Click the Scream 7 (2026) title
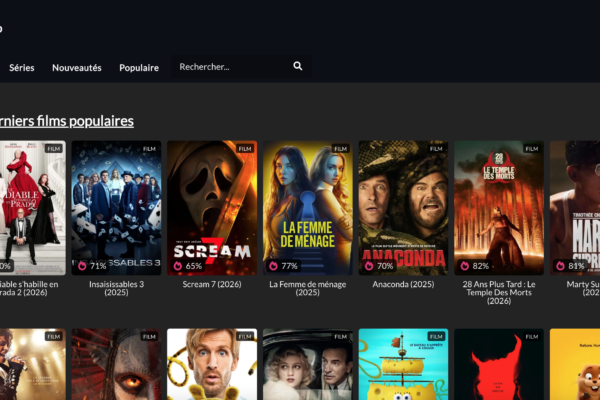This screenshot has height=400, width=600. [x=212, y=284]
